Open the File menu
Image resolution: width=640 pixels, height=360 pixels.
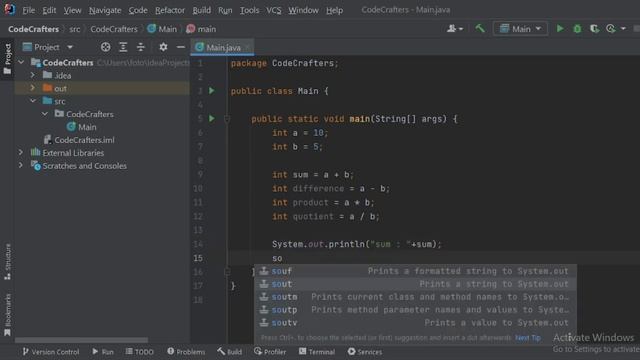click(28, 10)
